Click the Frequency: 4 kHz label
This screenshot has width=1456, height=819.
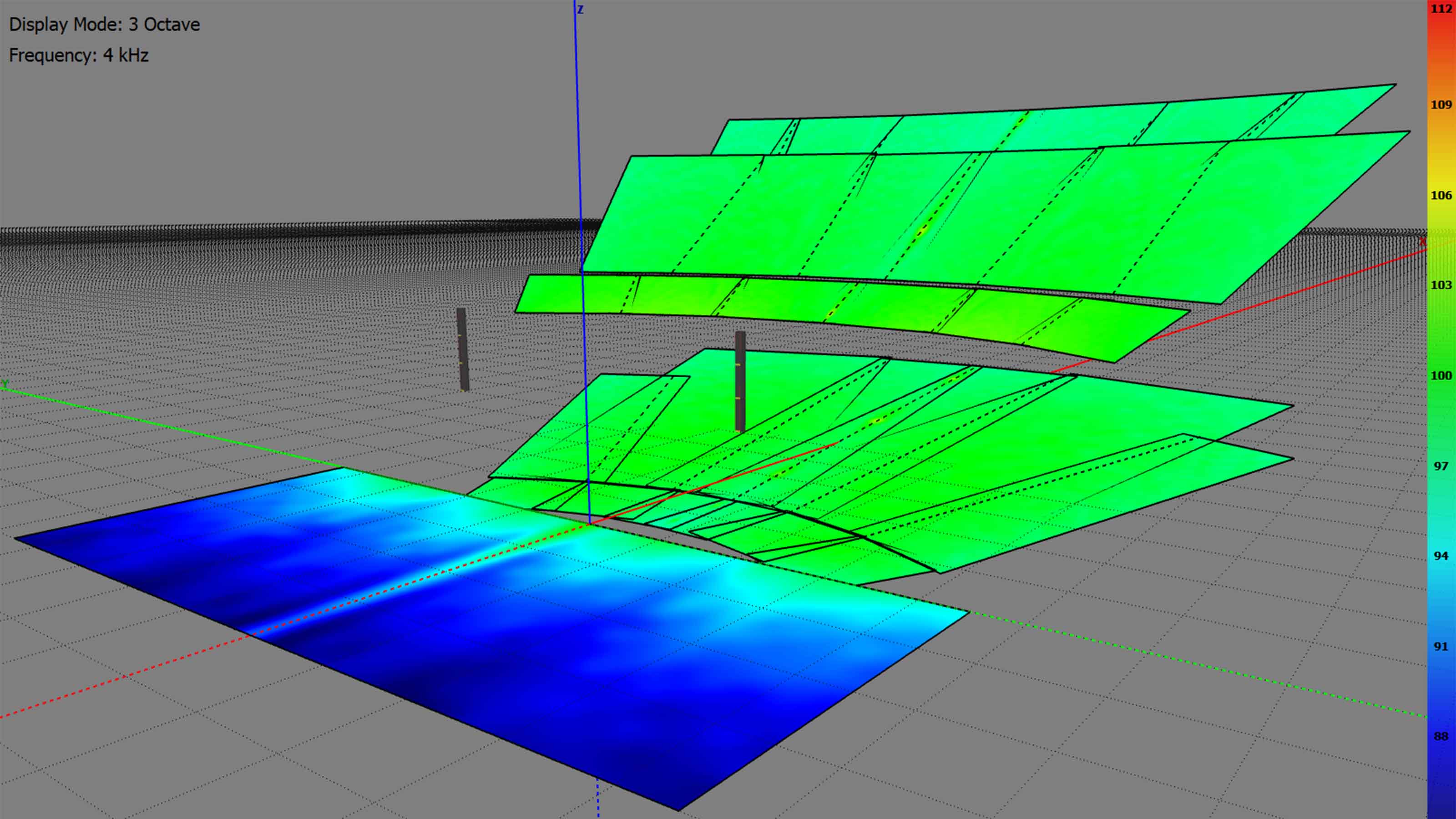(79, 56)
